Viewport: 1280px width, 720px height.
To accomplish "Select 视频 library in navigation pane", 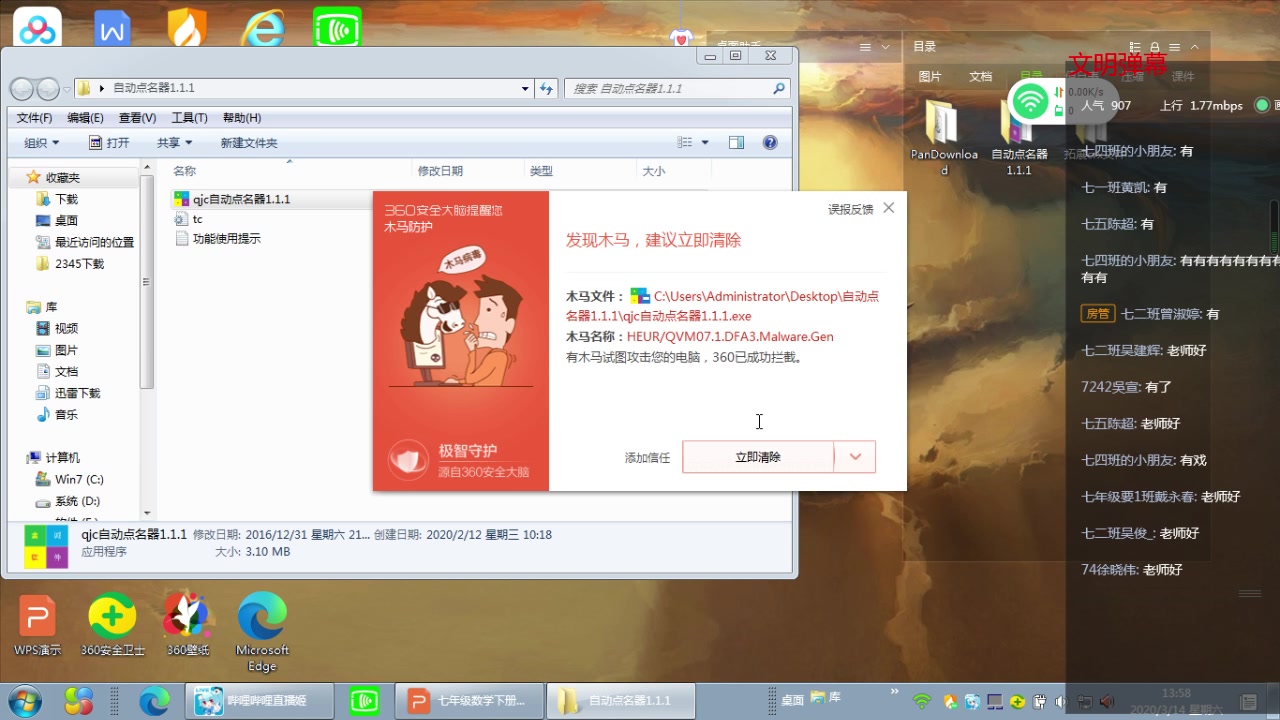I will pos(66,328).
